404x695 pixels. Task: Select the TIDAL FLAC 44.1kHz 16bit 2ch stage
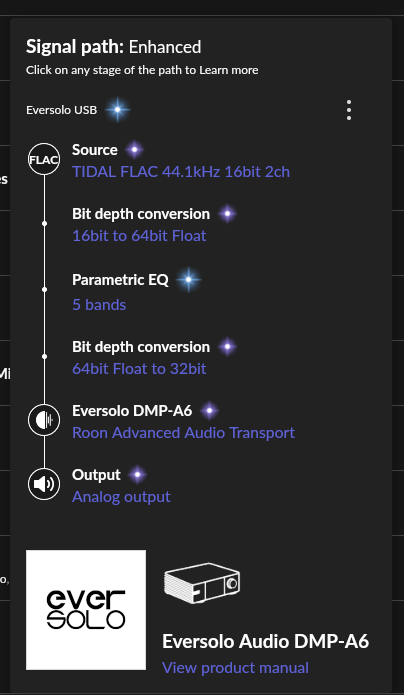point(181,172)
